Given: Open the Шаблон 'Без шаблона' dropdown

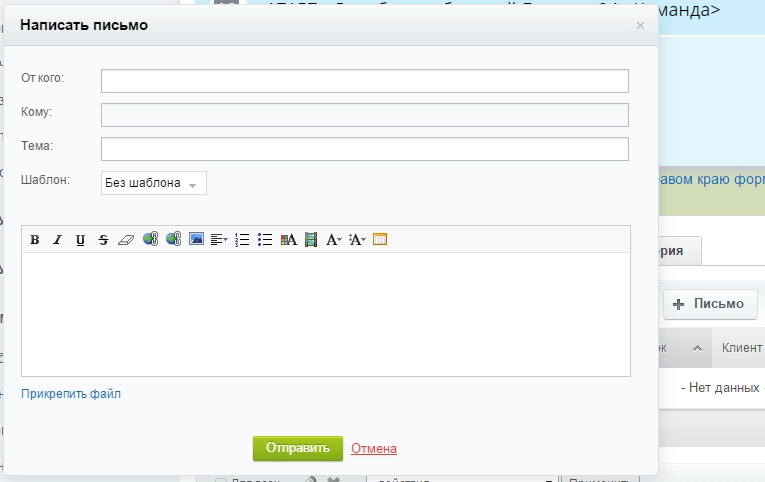Looking at the screenshot, I should pos(153,184).
